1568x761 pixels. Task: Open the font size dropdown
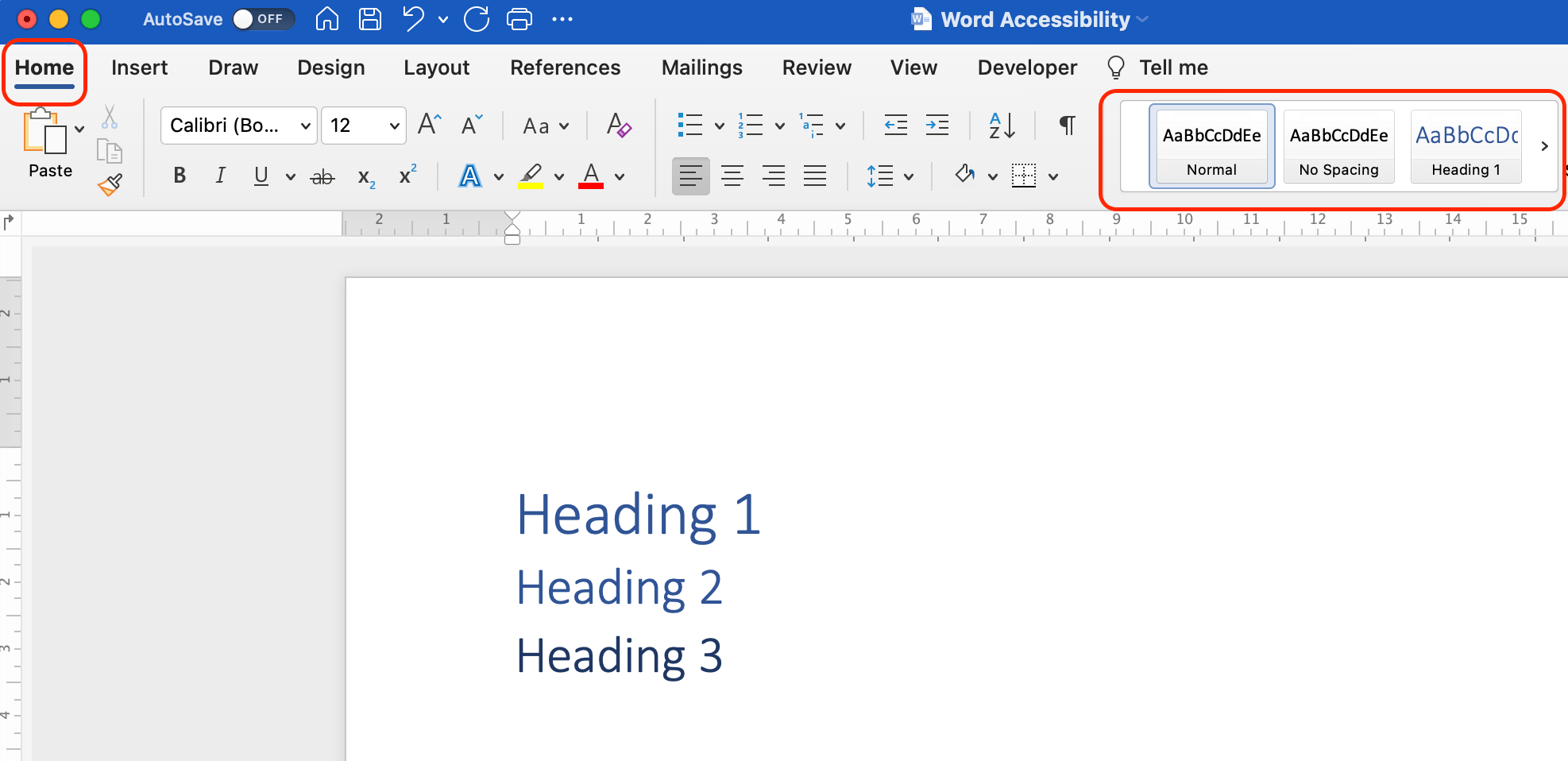(x=393, y=125)
